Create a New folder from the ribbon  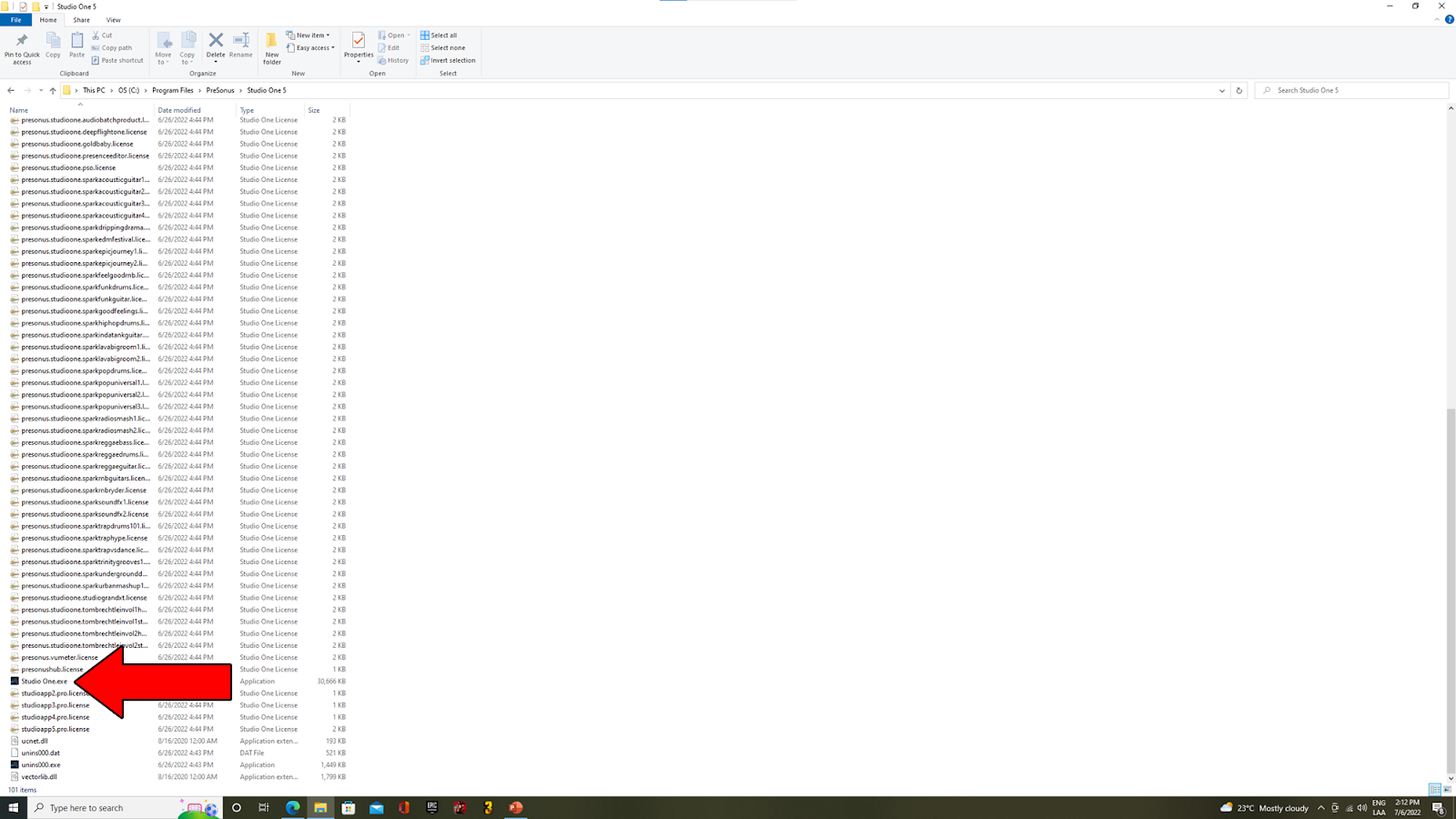[x=272, y=48]
